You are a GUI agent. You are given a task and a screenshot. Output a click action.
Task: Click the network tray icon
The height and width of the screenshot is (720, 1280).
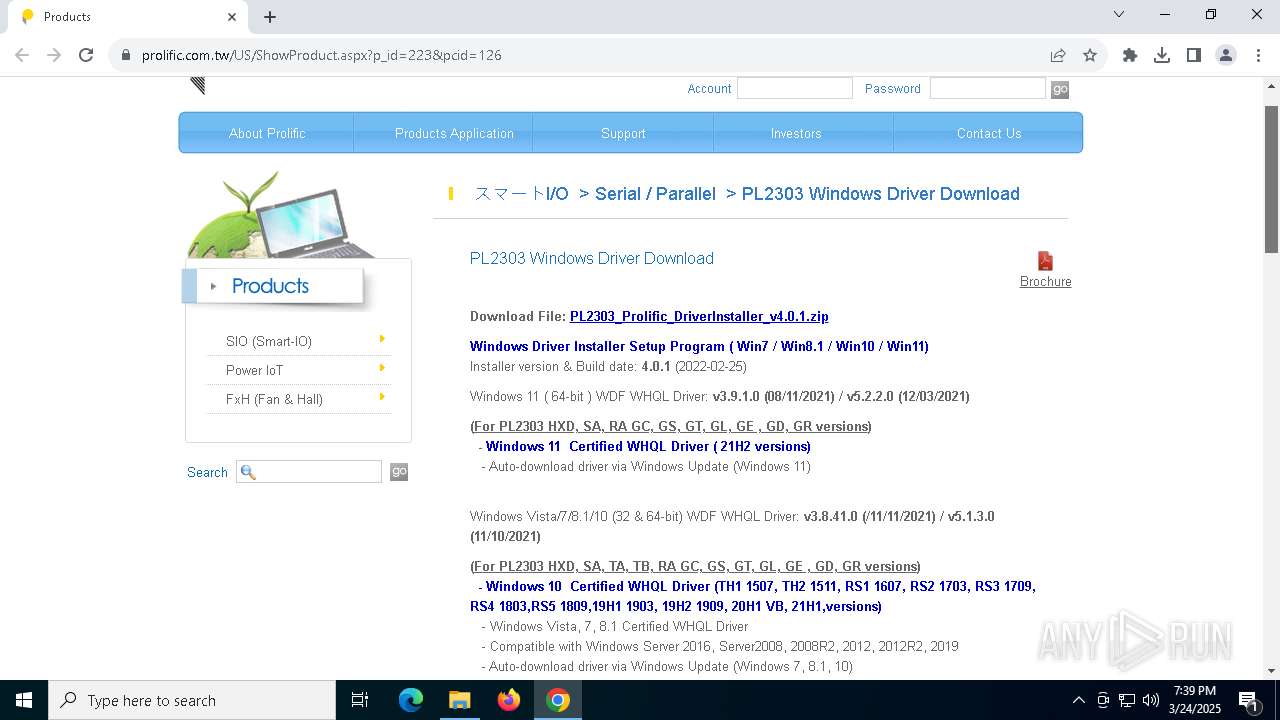[x=1127, y=700]
